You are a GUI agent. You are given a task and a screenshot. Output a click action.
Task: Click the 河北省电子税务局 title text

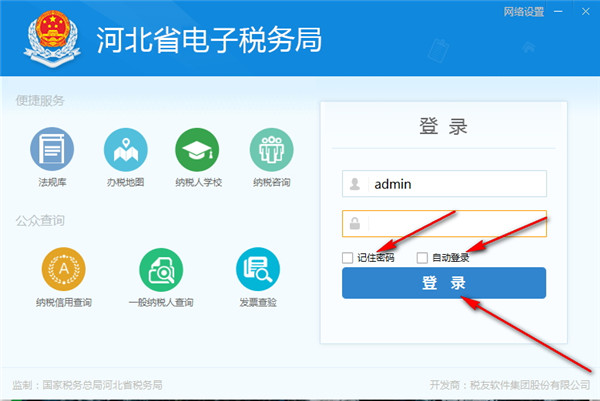coord(209,40)
